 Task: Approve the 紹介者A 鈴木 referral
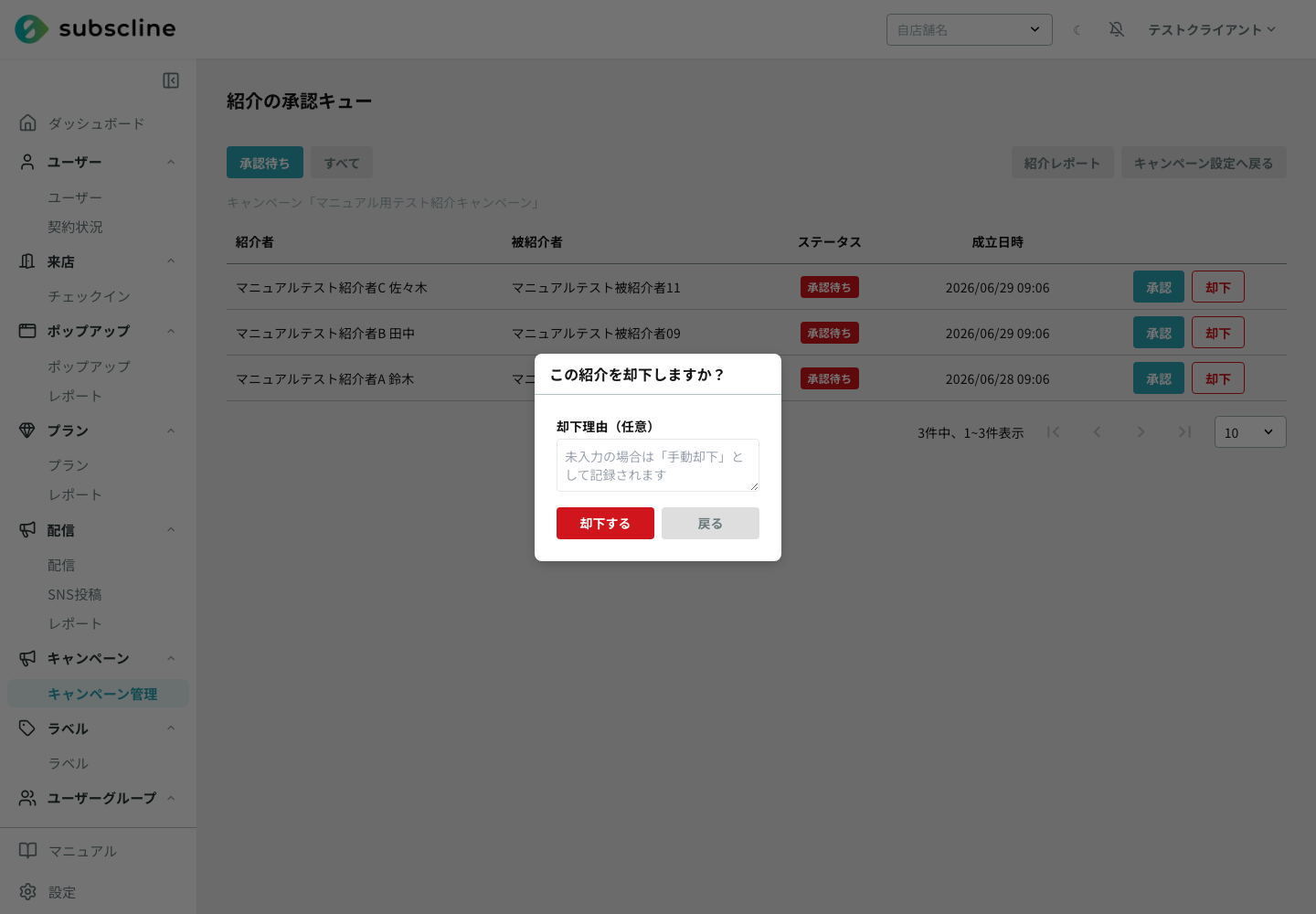[x=1159, y=378]
